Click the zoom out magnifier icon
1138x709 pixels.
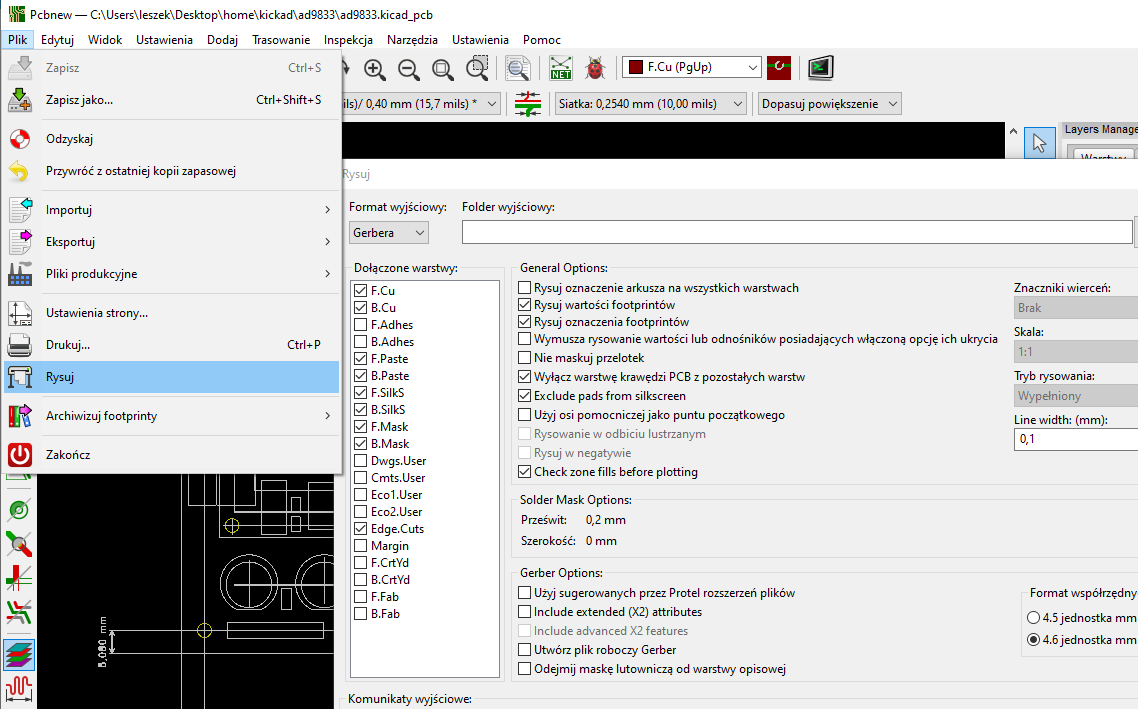tap(408, 68)
